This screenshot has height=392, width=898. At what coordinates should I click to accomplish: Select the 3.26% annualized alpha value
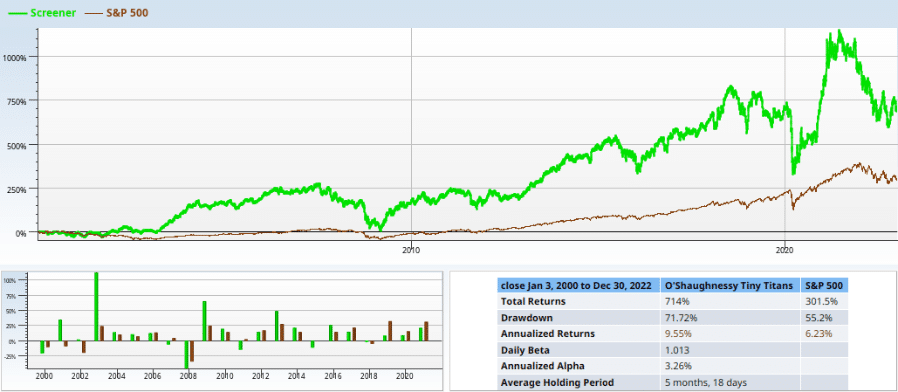678,366
